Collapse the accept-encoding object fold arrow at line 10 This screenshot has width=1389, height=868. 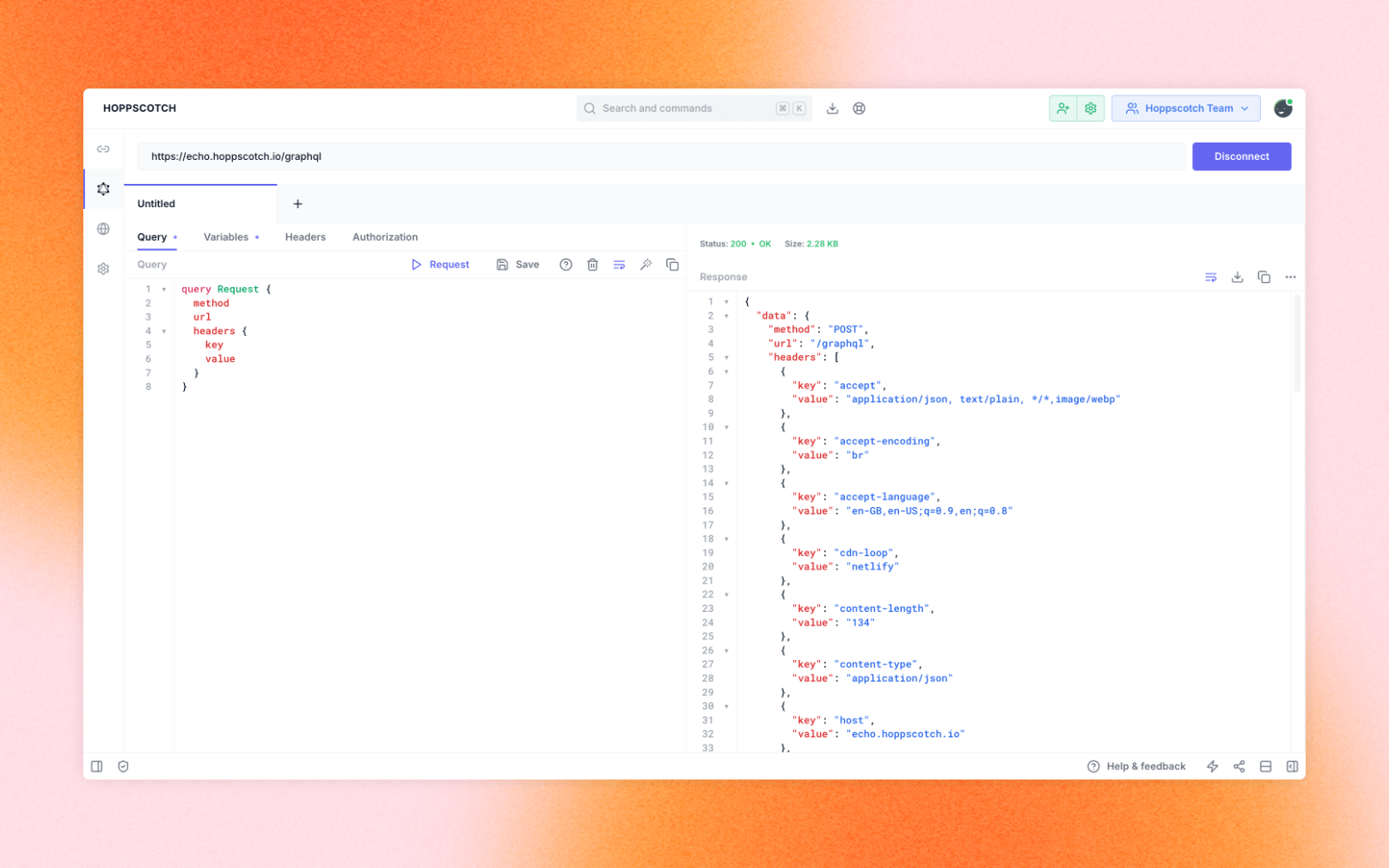click(x=726, y=427)
